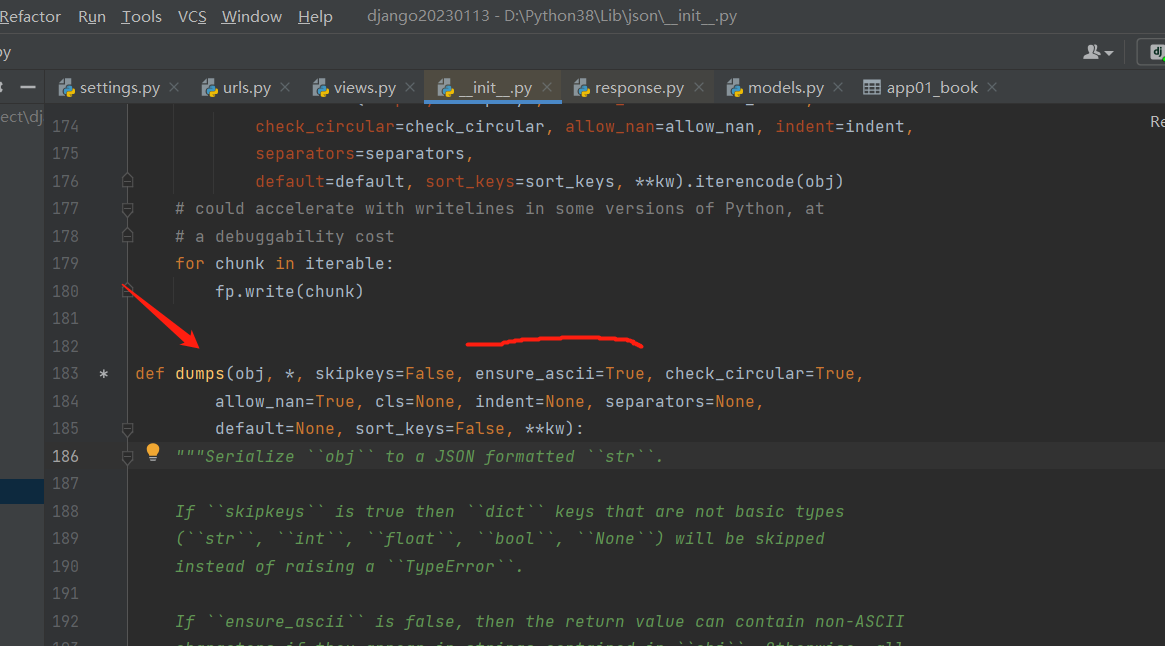The image size is (1165, 646).
Task: Open the user account dropdown
Action: (x=1097, y=52)
